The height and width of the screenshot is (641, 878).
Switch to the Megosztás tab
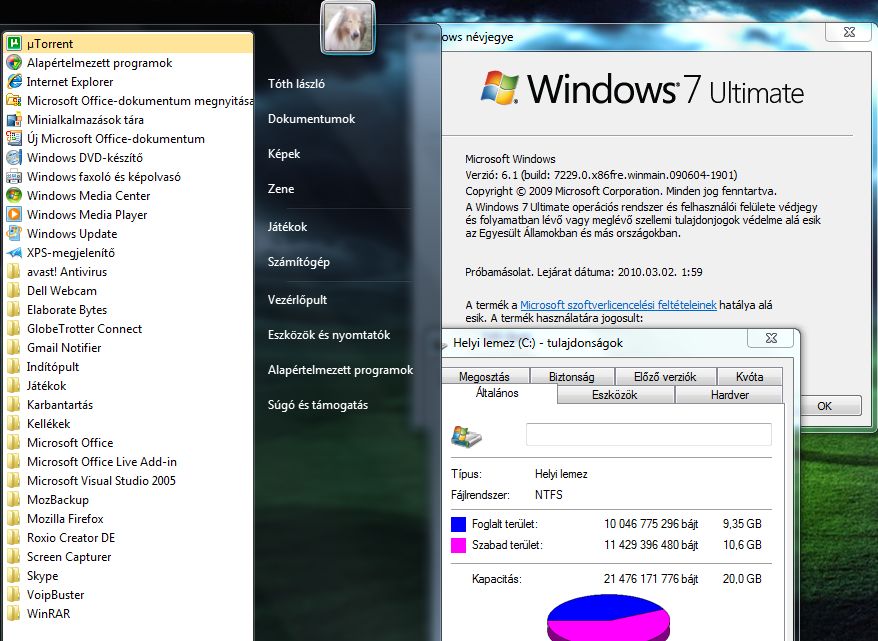coord(484,377)
